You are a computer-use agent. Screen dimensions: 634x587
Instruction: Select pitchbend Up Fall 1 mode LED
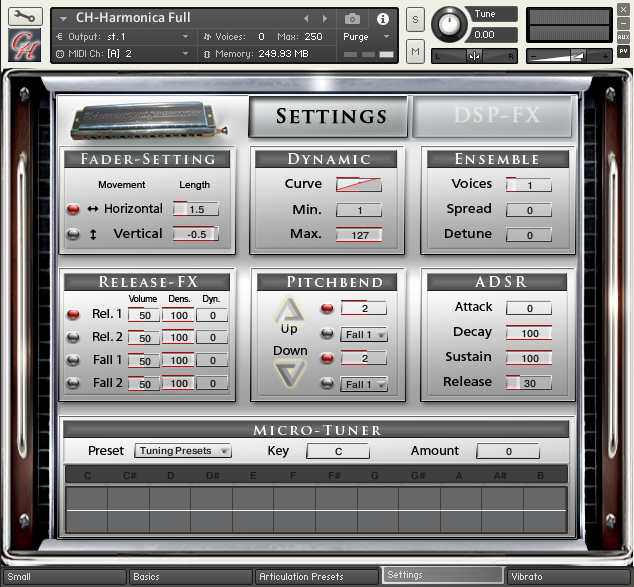327,334
